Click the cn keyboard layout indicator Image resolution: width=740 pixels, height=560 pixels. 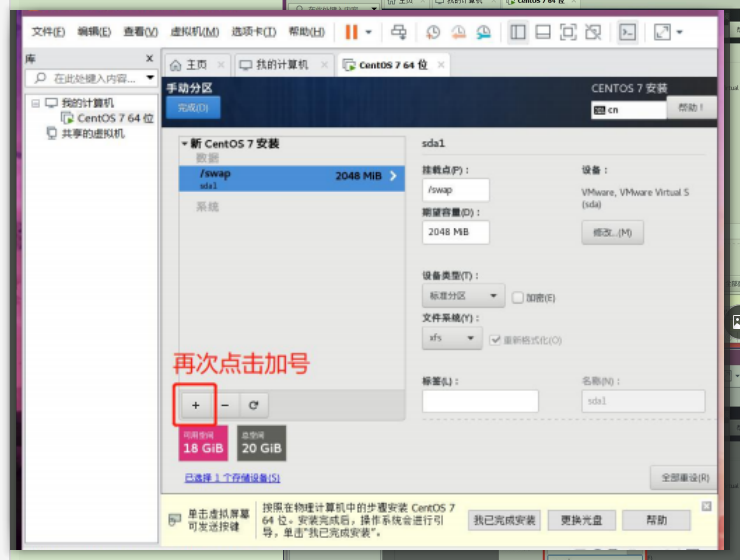point(628,110)
